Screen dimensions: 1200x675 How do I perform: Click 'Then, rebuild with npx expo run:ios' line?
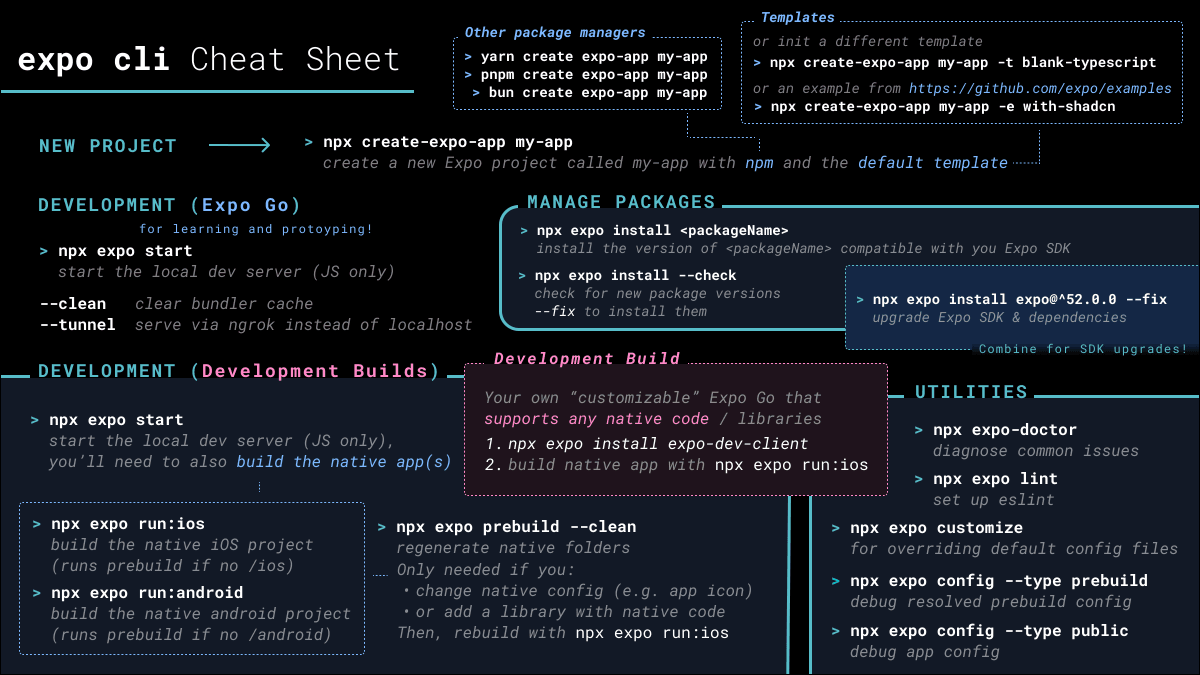click(563, 633)
